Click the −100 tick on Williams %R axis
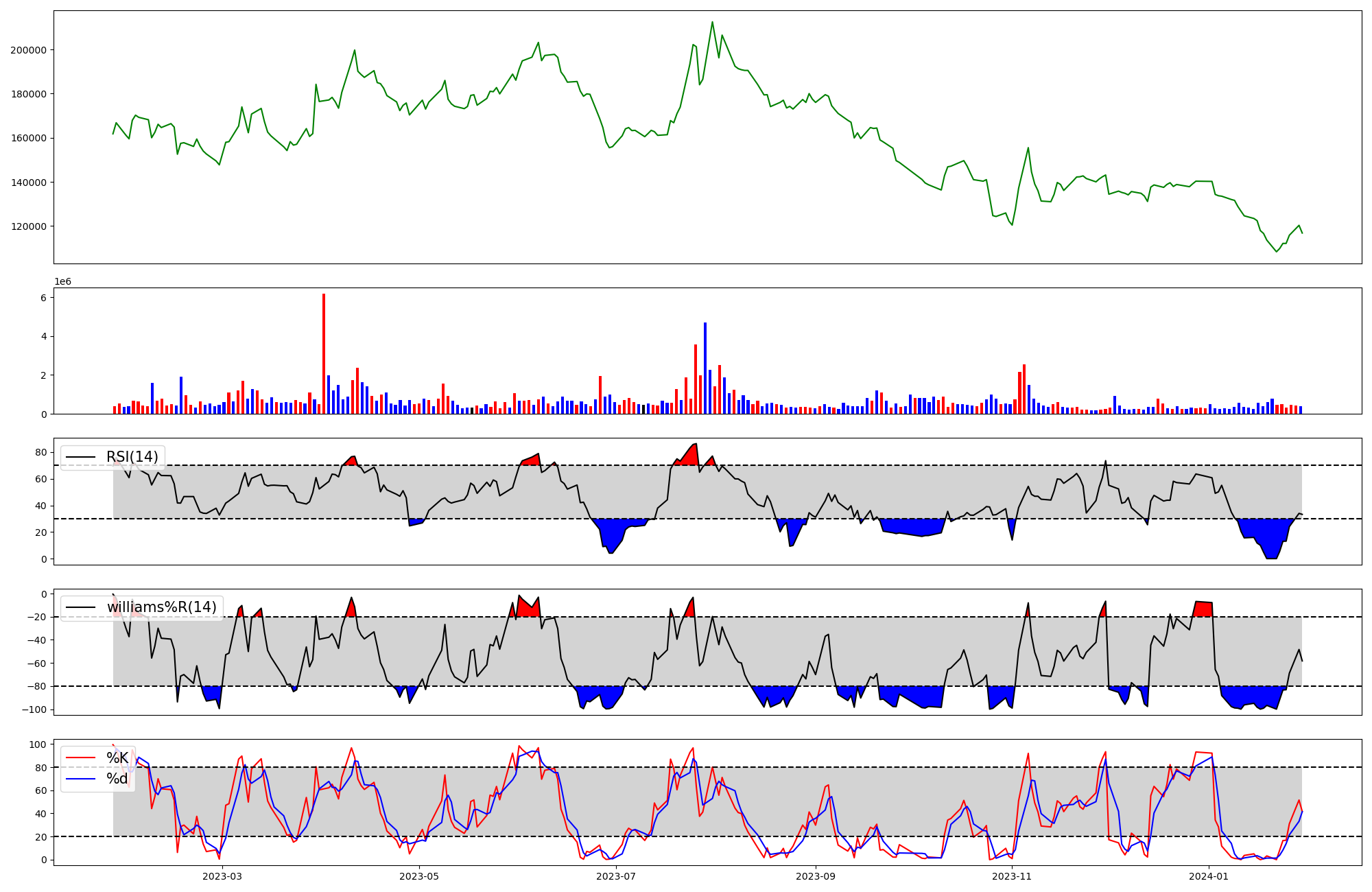The height and width of the screenshot is (892, 1372). pyautogui.click(x=34, y=709)
